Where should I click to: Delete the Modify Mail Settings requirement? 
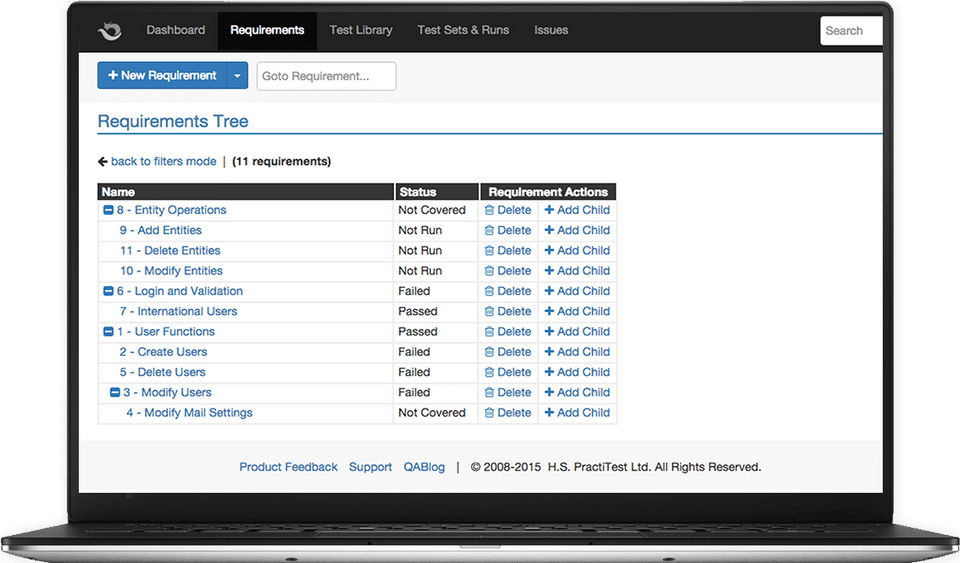pyautogui.click(x=508, y=412)
